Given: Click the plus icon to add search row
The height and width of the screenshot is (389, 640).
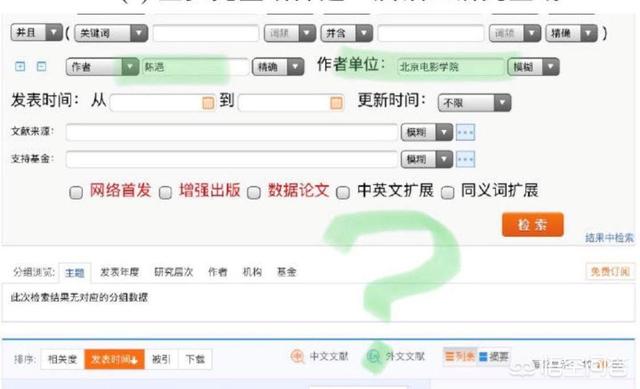Looking at the screenshot, I should [x=20, y=66].
